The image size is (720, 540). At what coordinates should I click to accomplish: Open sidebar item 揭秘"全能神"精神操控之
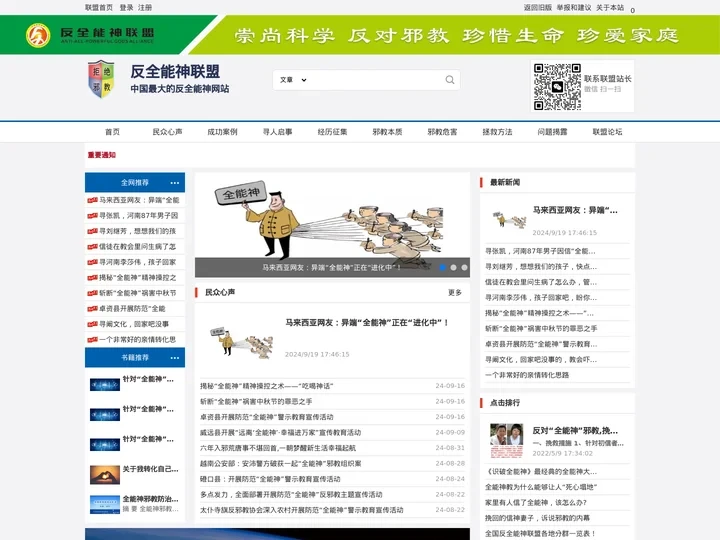click(x=138, y=278)
